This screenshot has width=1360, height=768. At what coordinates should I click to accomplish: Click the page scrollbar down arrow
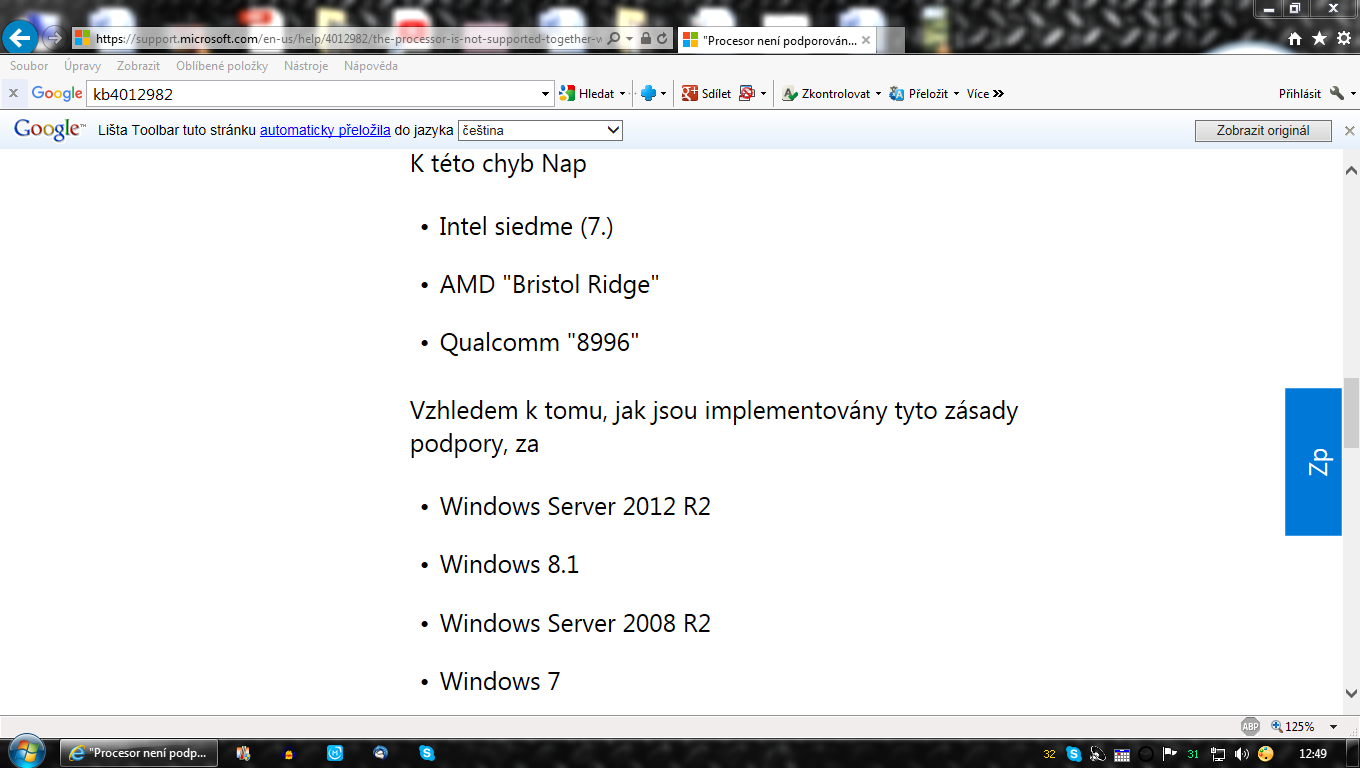click(x=1351, y=694)
